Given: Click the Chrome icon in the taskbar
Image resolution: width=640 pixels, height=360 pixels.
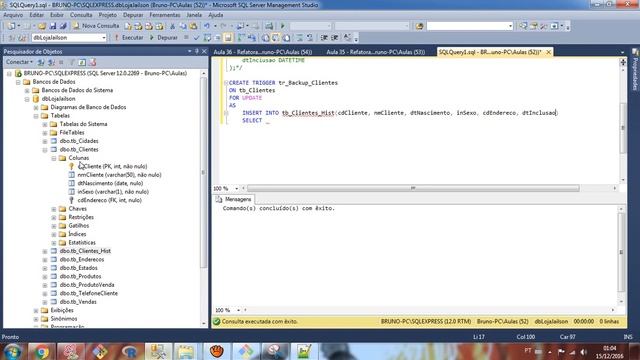Looking at the screenshot, I should coord(42,351).
